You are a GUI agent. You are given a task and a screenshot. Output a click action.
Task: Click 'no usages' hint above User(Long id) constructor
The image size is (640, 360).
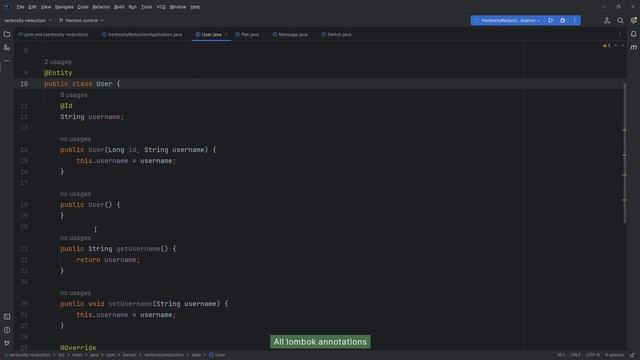tap(76, 139)
